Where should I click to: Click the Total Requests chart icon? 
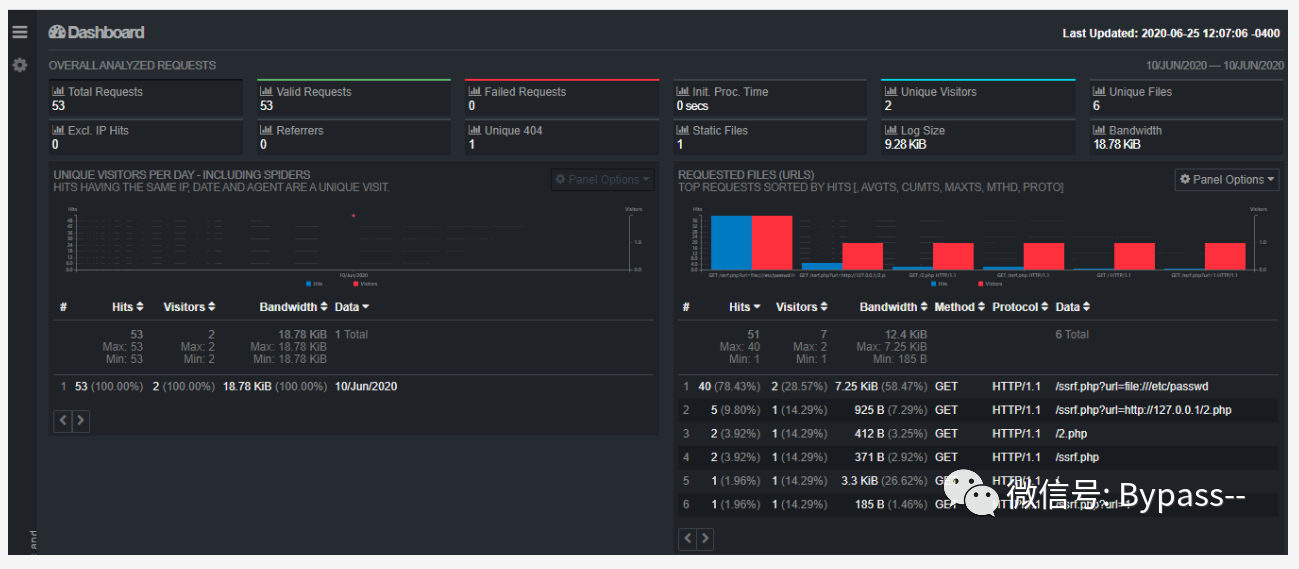pyautogui.click(x=58, y=92)
